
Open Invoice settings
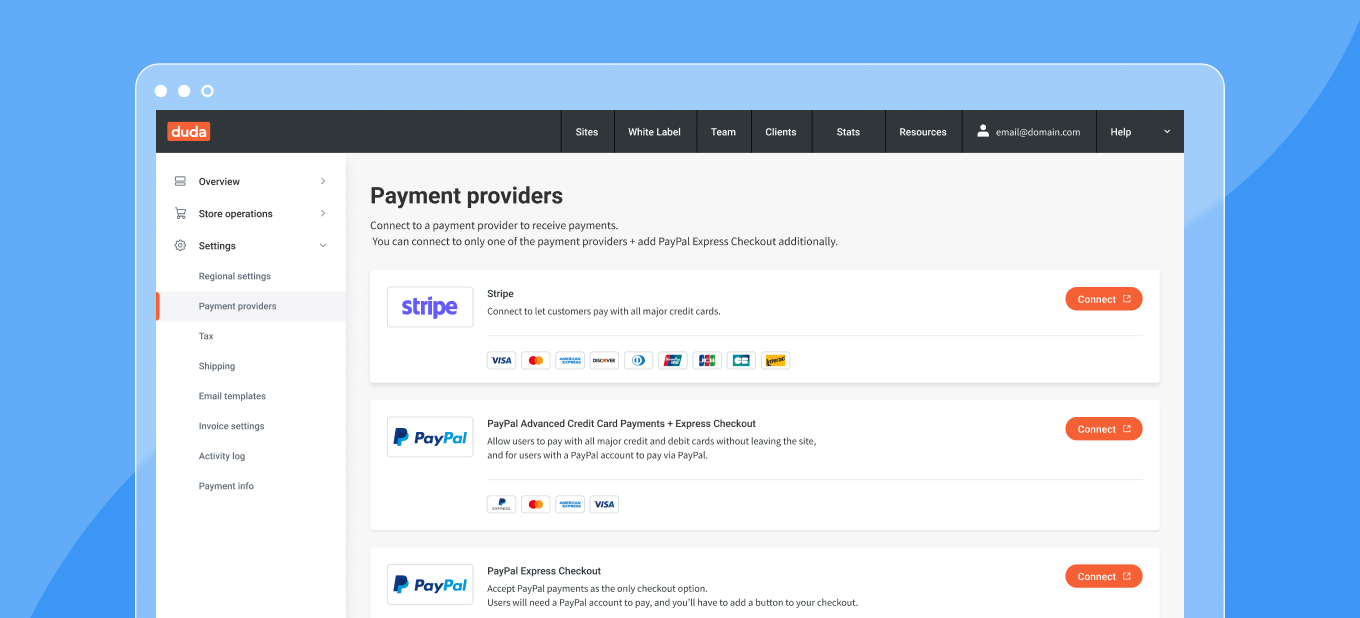coord(232,426)
